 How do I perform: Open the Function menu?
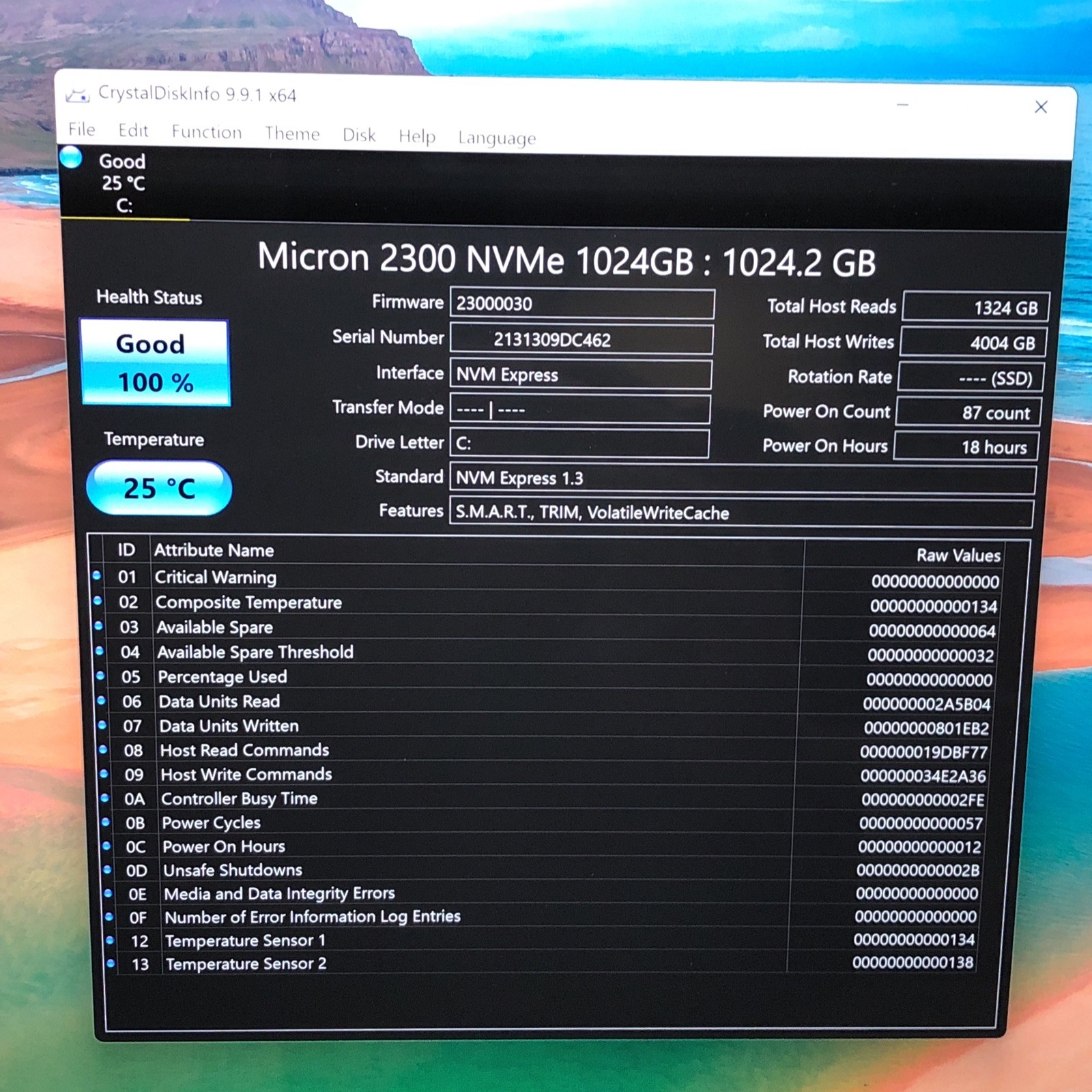207,132
